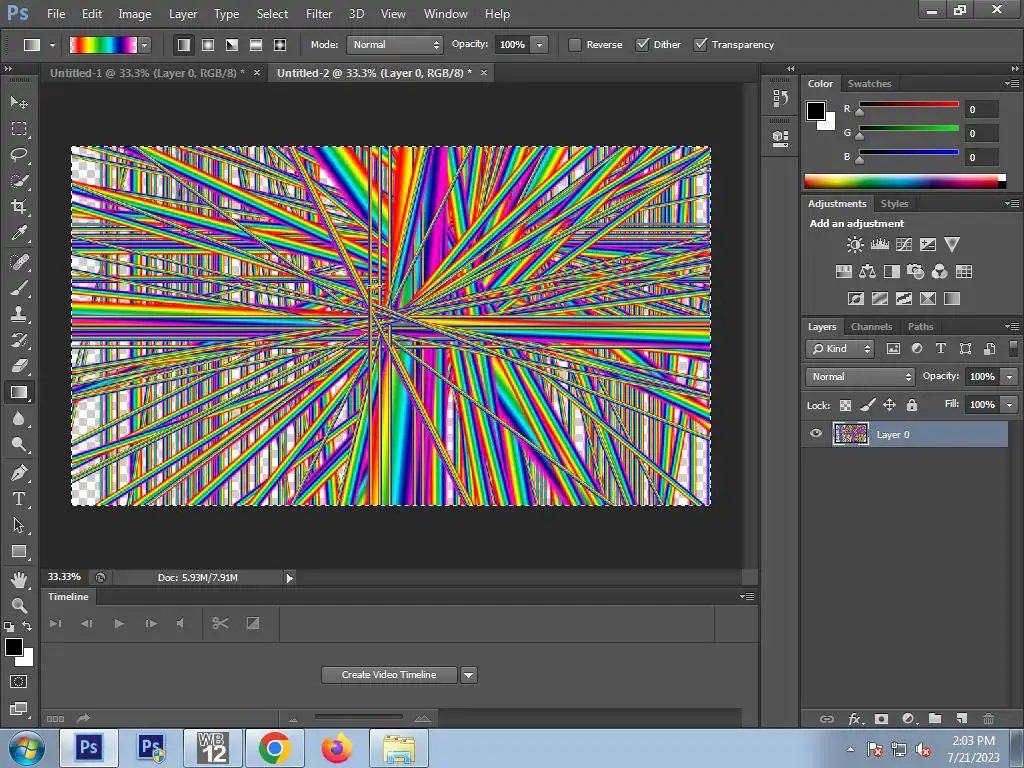Open layer Opacity dropdown arrow
Screen dimensions: 1024x768
[1009, 377]
